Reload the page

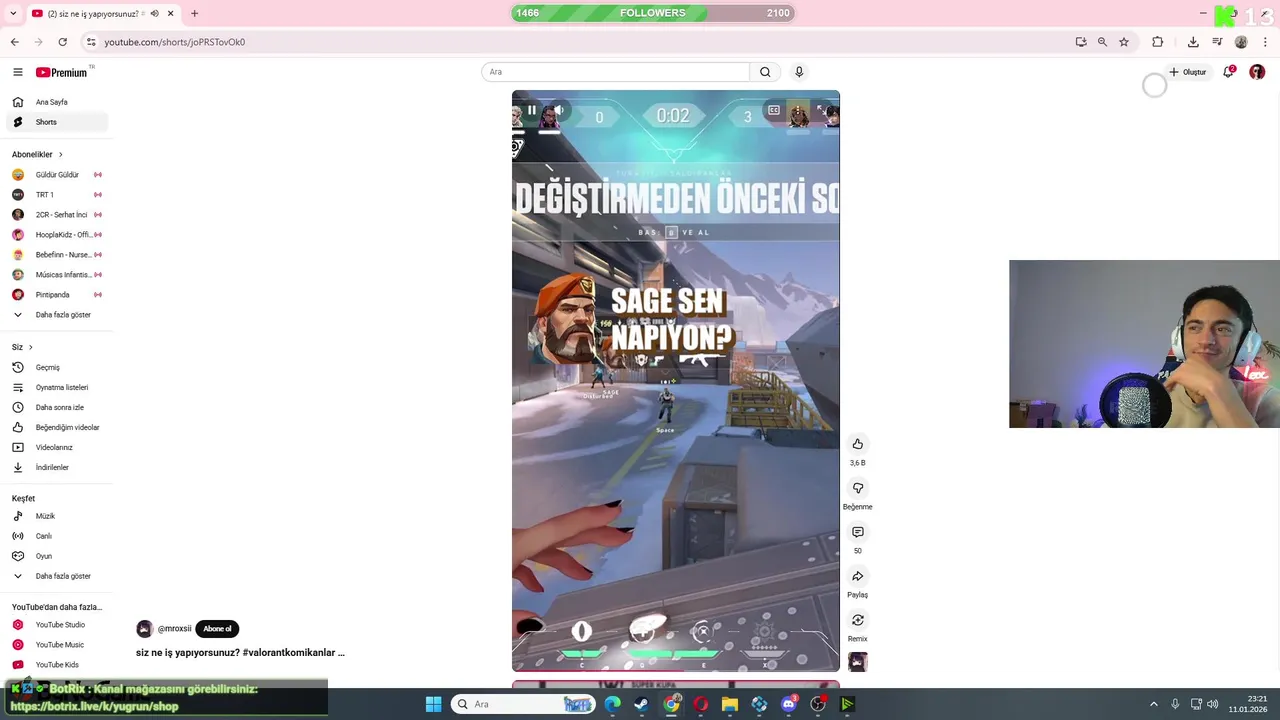click(x=62, y=42)
